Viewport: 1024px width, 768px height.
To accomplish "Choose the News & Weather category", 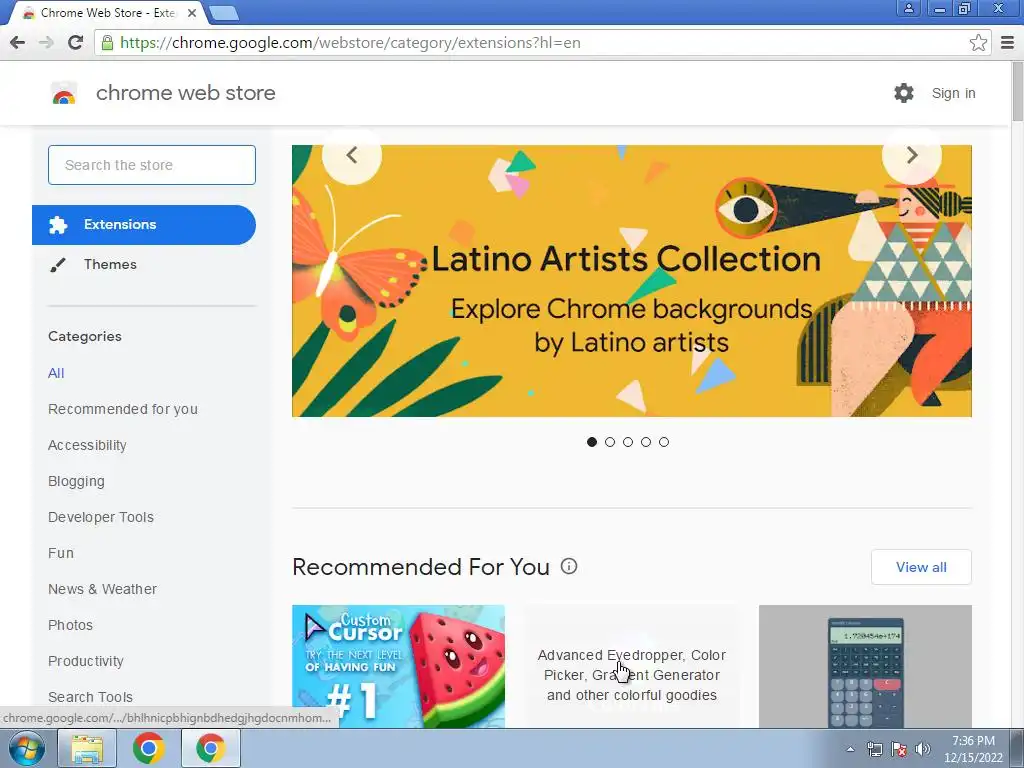I will (103, 589).
